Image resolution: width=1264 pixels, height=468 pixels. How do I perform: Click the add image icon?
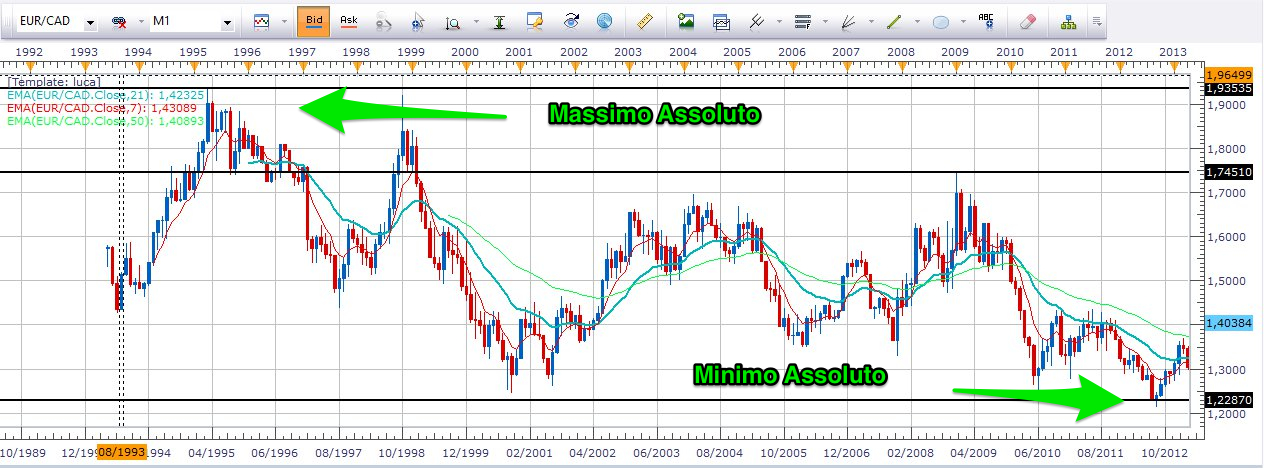(686, 20)
